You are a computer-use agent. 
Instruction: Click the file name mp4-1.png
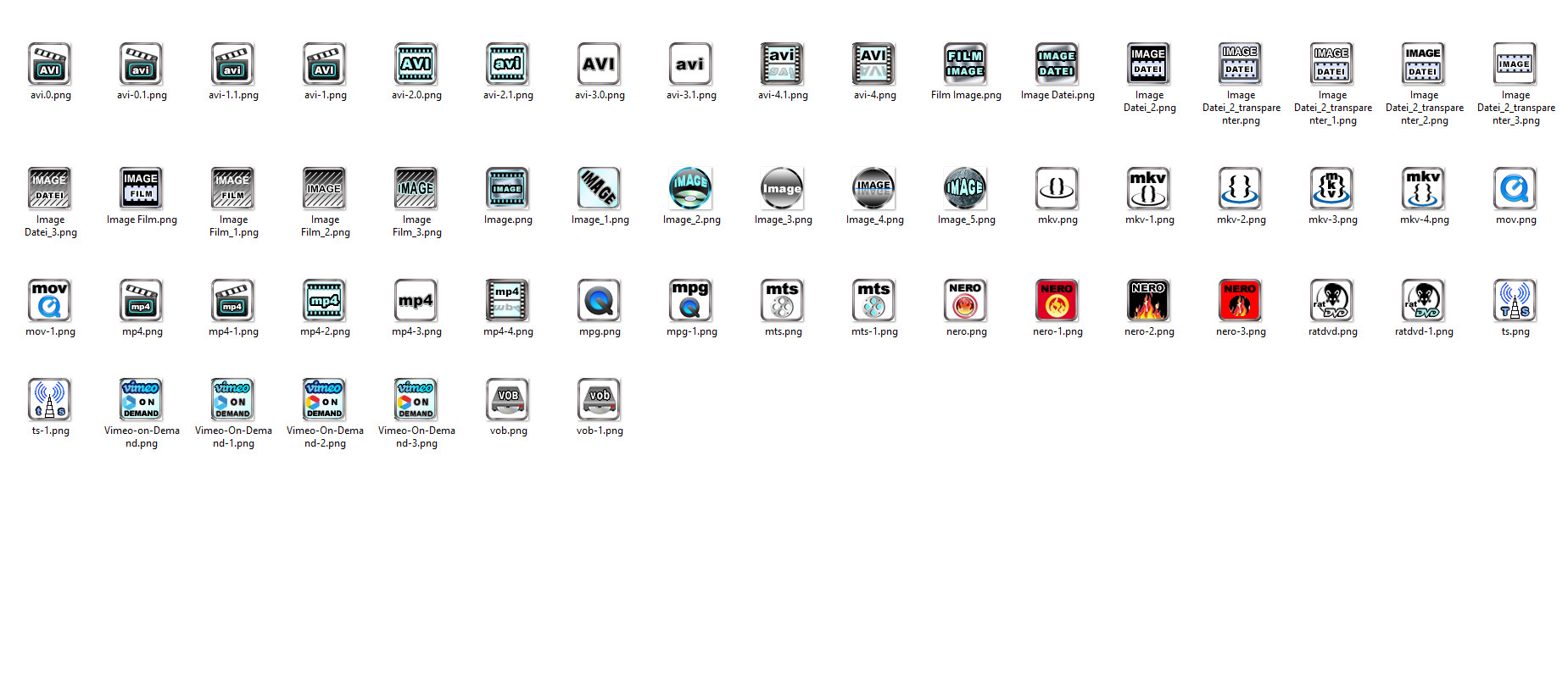[233, 331]
